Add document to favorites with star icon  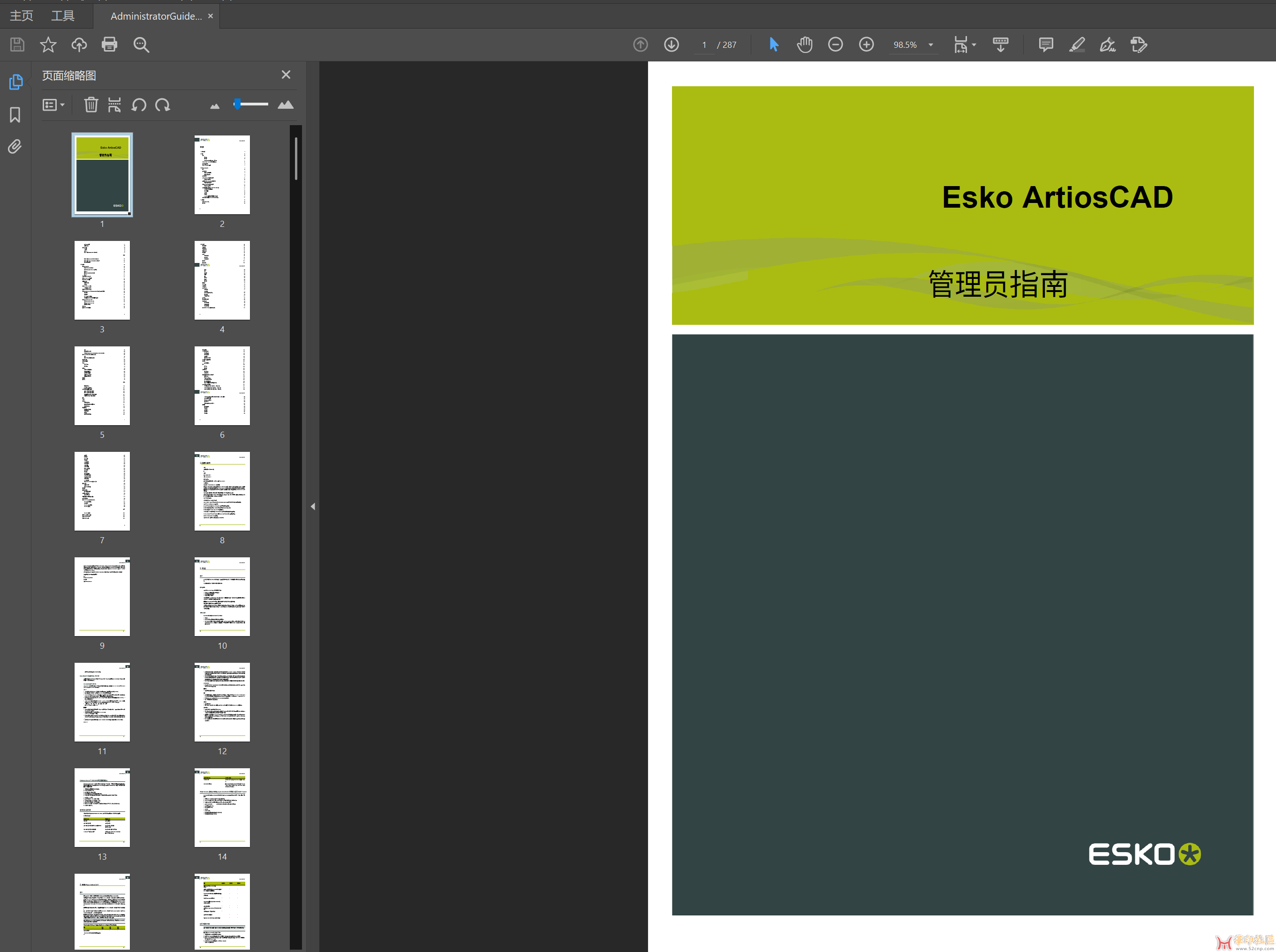click(x=48, y=45)
